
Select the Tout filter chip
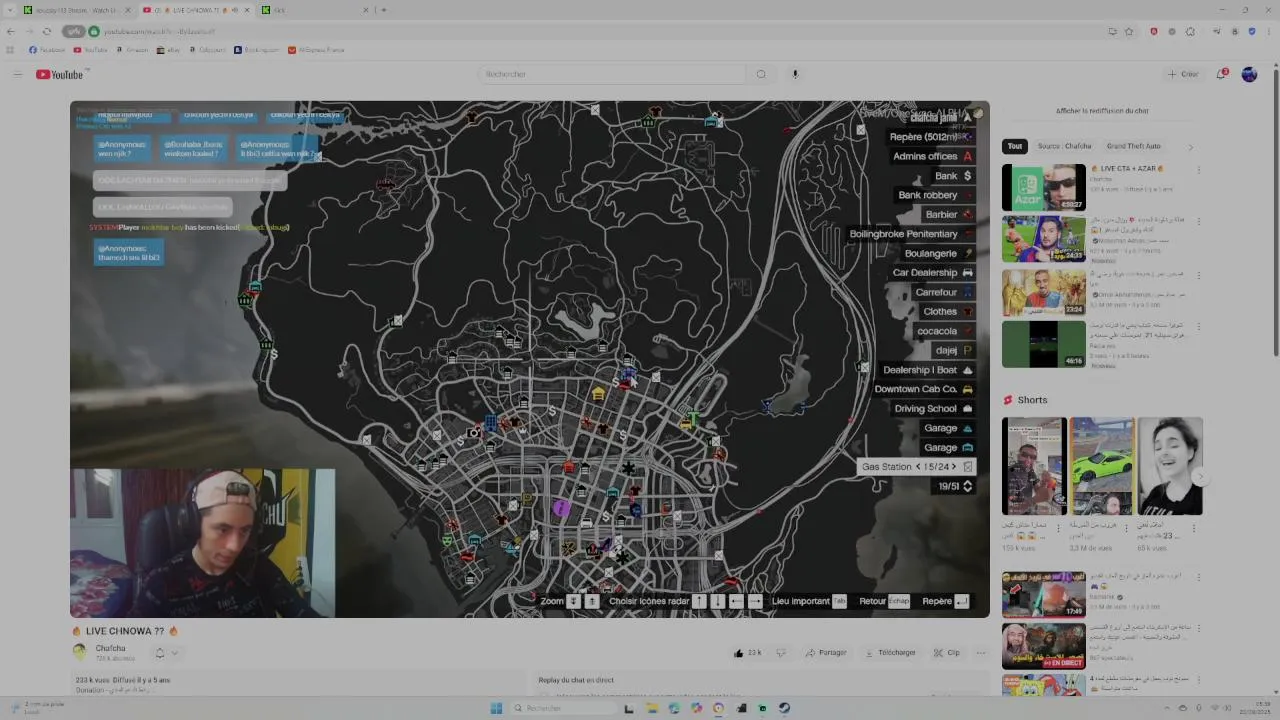(x=1014, y=146)
